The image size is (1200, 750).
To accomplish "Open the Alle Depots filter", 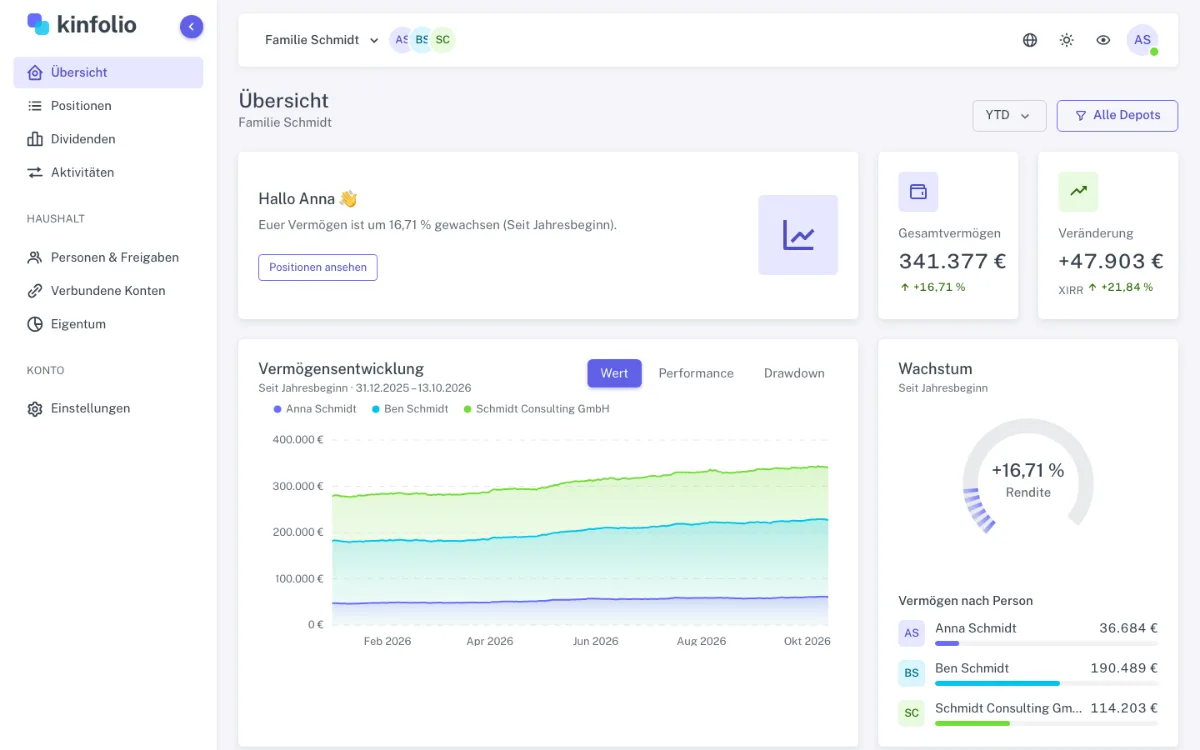I will pyautogui.click(x=1117, y=116).
